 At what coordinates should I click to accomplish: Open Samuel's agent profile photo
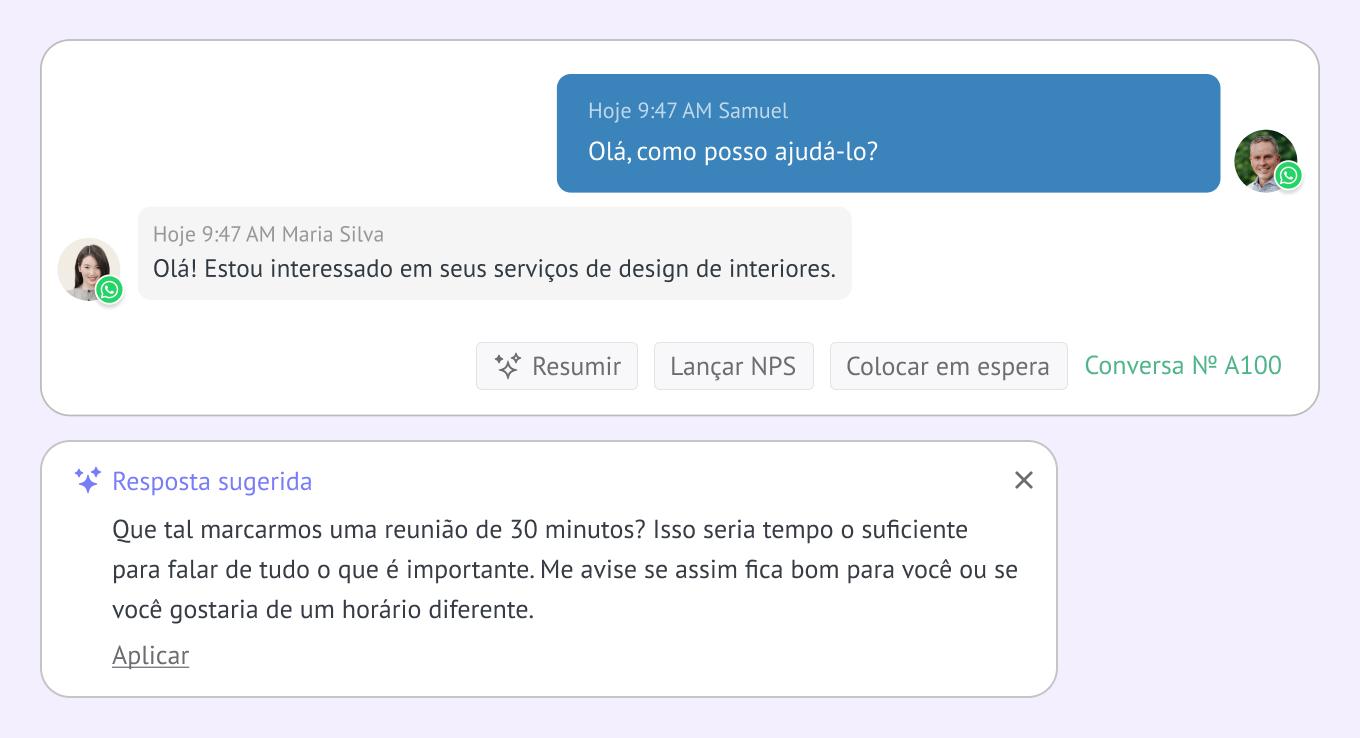point(1263,158)
